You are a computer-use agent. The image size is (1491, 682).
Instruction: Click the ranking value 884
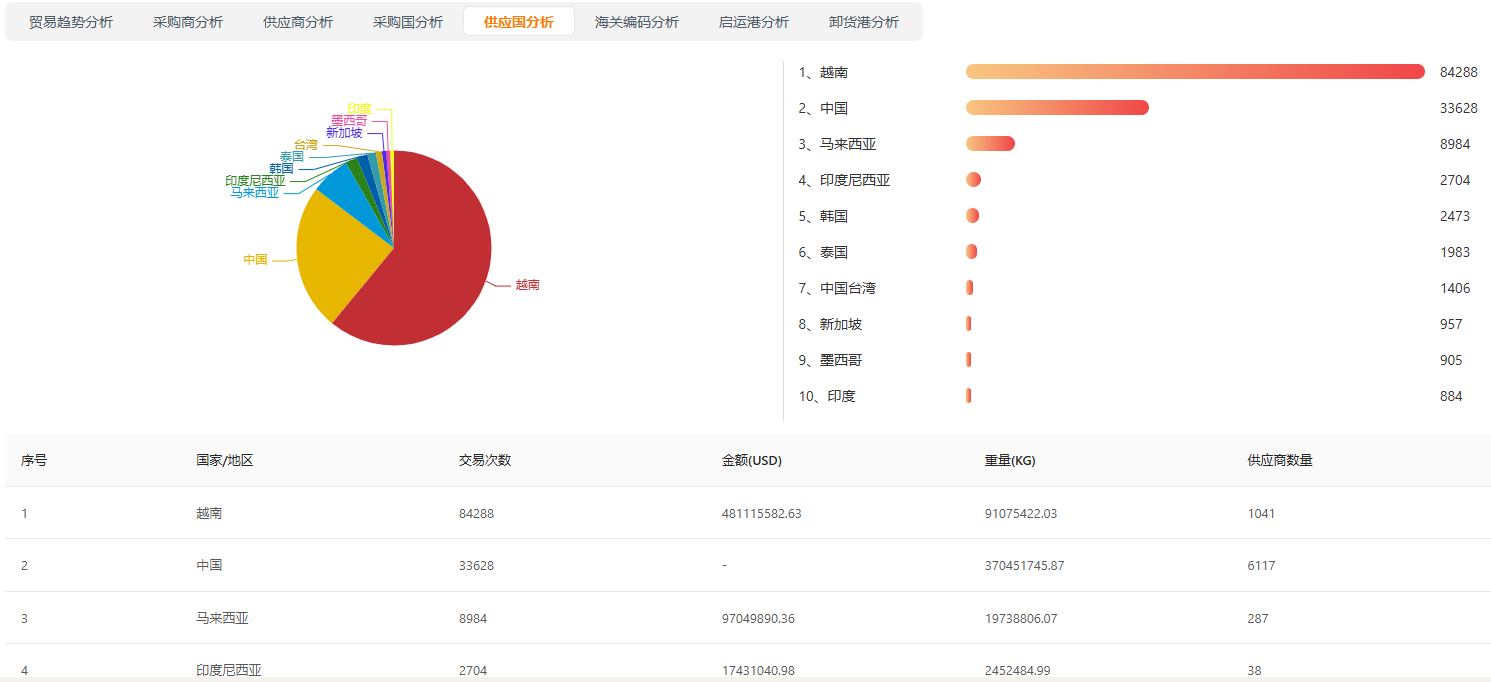pyautogui.click(x=1451, y=396)
